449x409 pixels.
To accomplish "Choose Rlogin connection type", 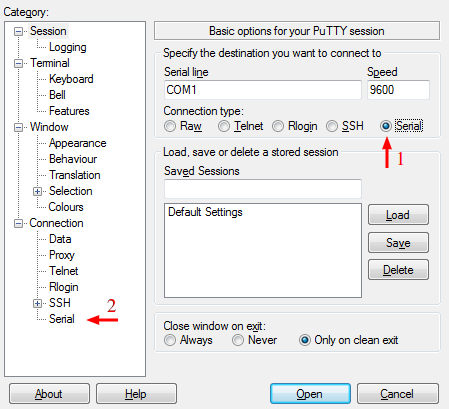I will point(278,126).
